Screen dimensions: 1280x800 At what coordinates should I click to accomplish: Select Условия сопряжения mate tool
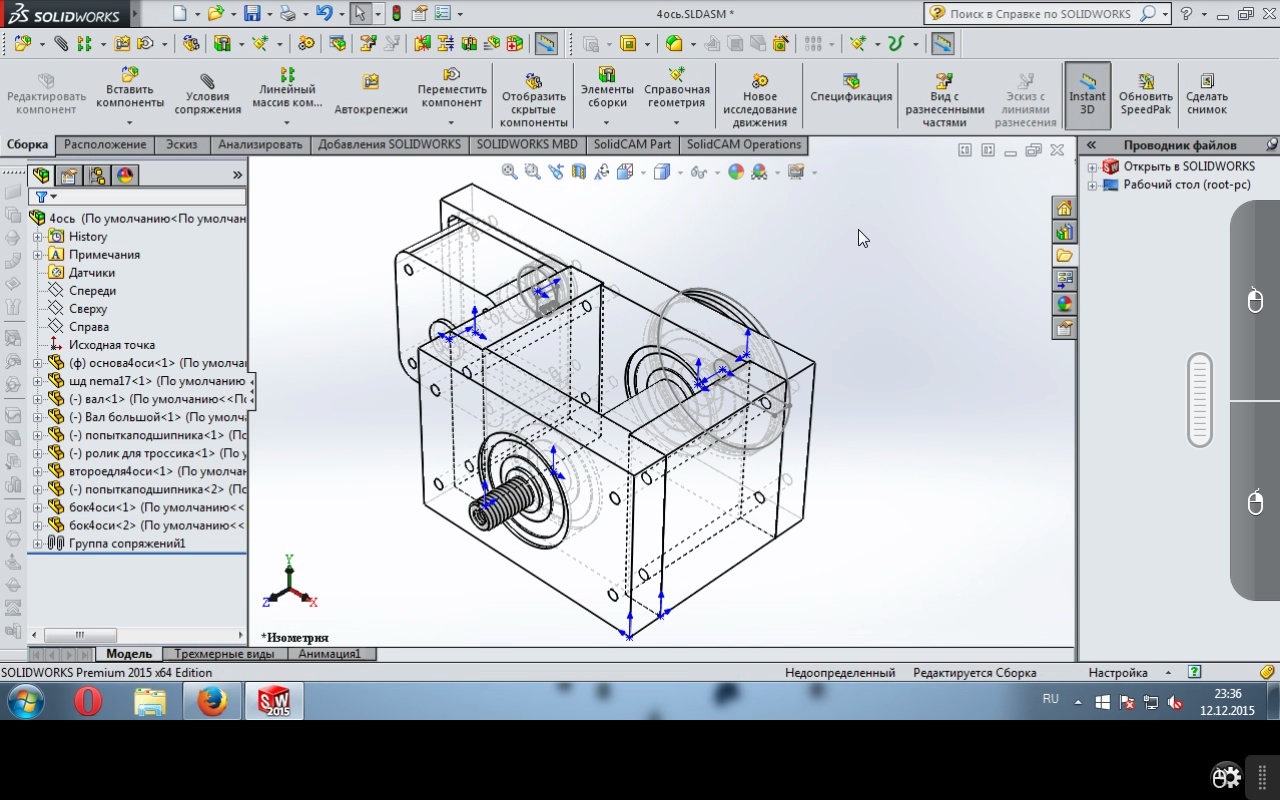(208, 95)
